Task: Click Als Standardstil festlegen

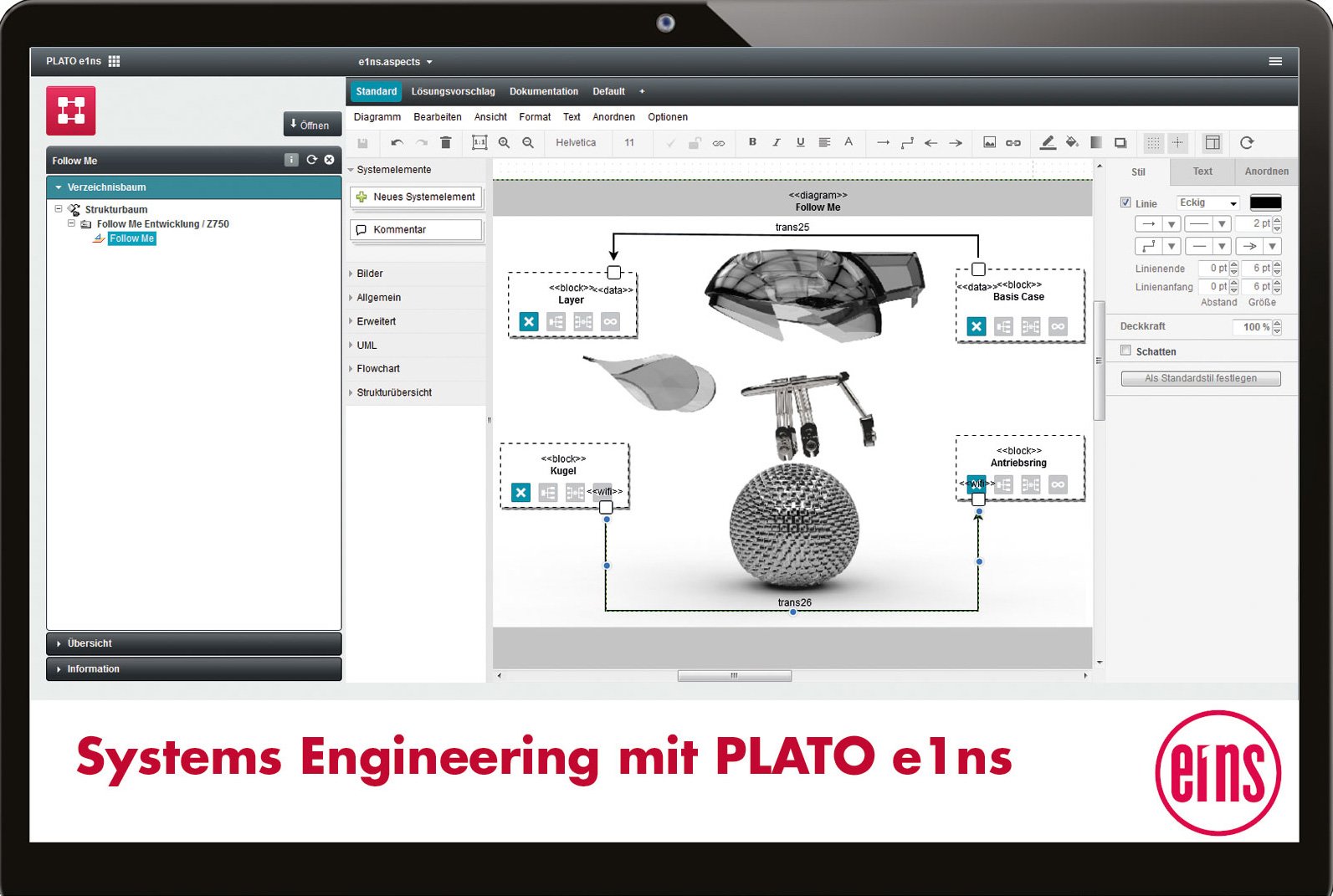Action: 1201,378
